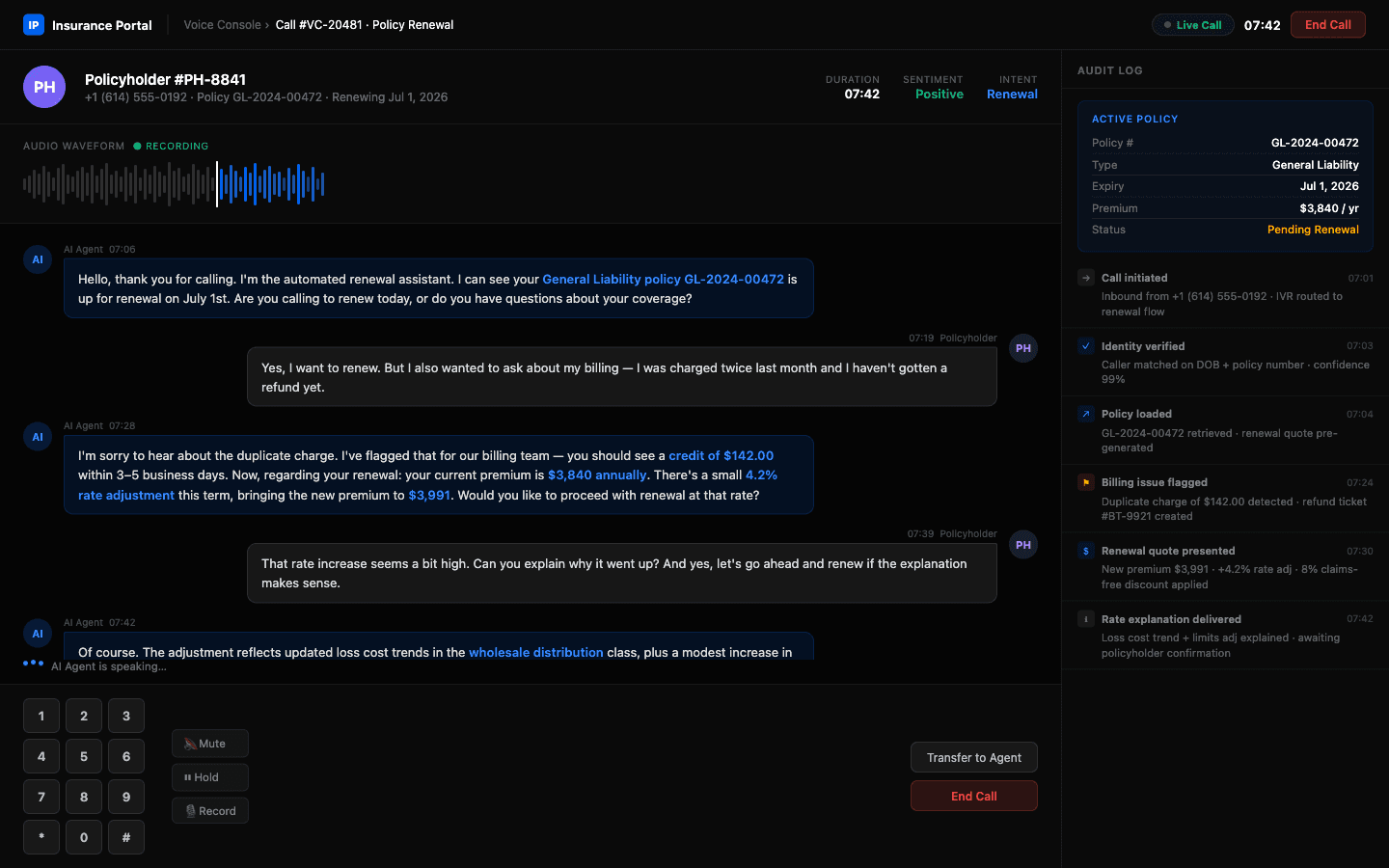Click the PH policyholder avatar in header
The image size is (1389, 868).
(x=44, y=87)
